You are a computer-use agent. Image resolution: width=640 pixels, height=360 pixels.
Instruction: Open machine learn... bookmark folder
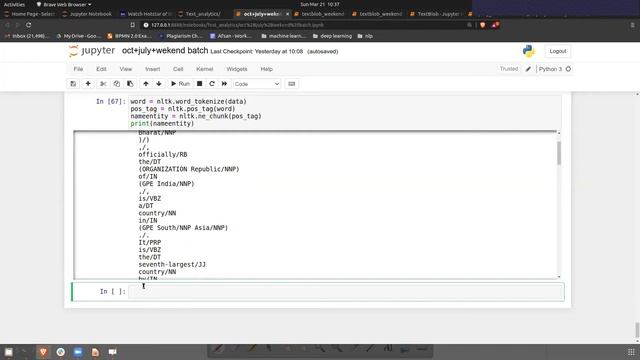tap(284, 36)
